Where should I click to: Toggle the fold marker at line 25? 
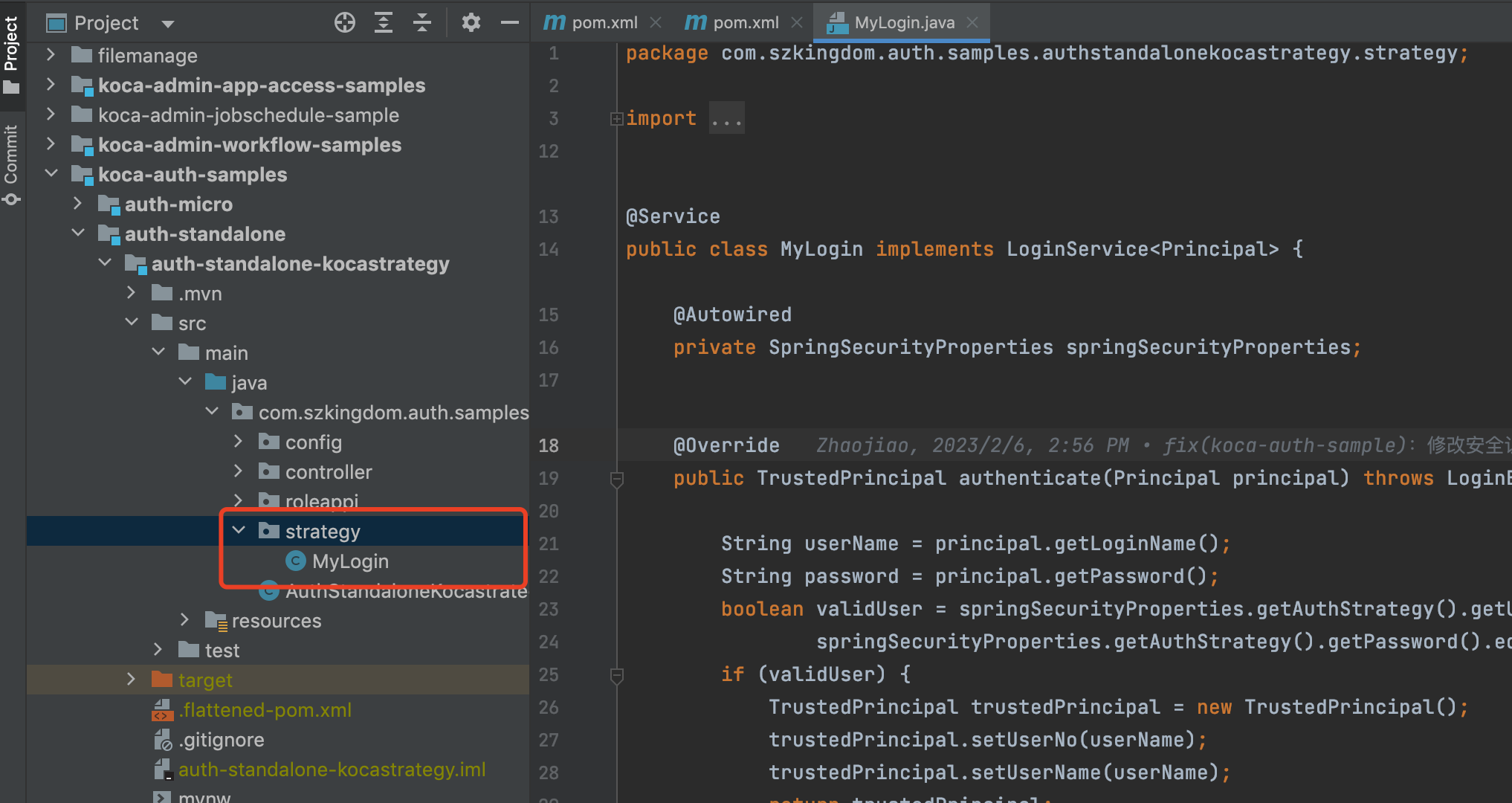pos(616,675)
